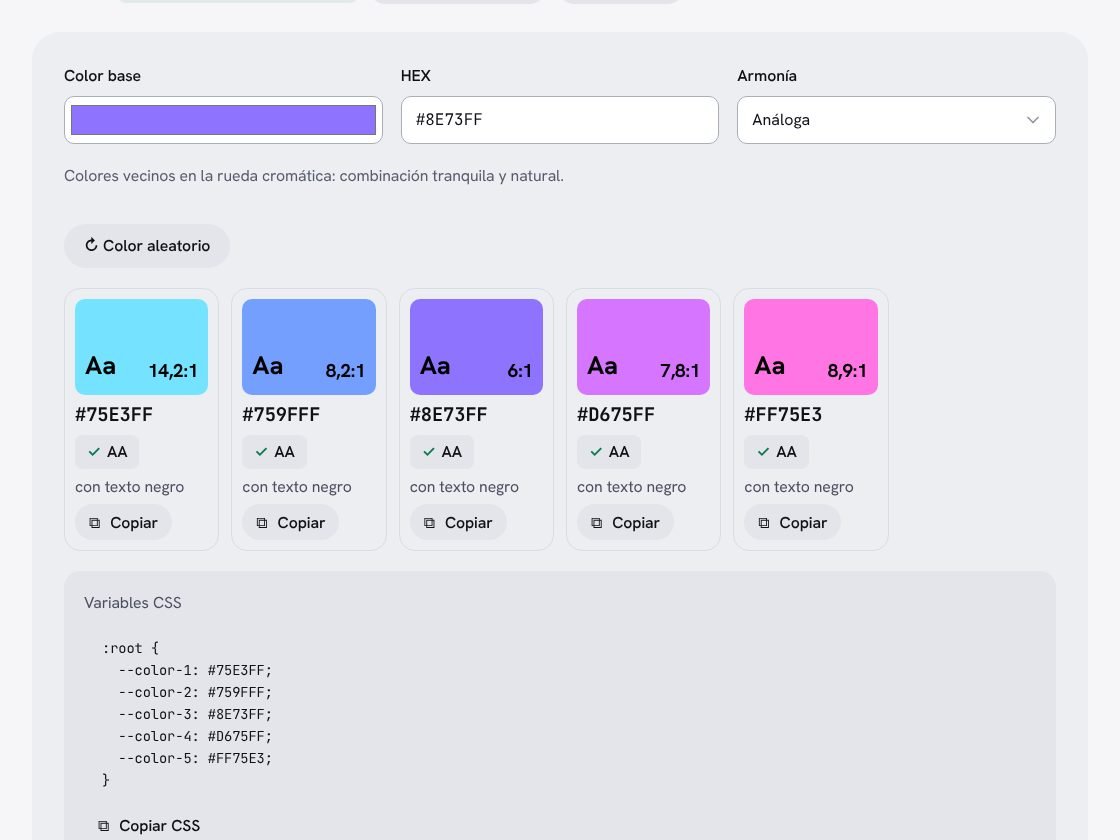Click the Variables CSS heading

tap(133, 603)
